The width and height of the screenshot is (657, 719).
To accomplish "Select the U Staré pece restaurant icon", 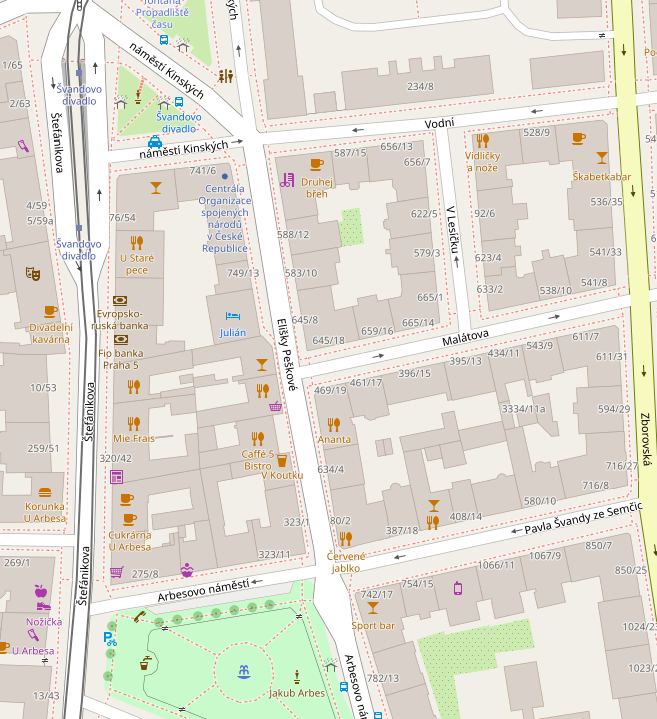I will coord(137,242).
